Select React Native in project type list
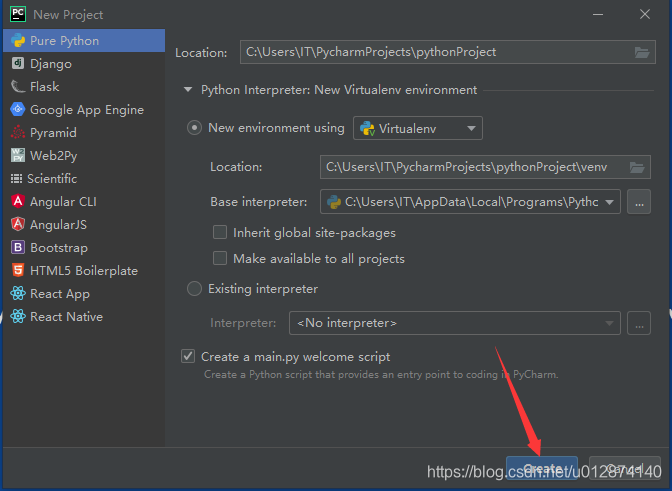Viewport: 672px width, 491px height. pos(84,317)
